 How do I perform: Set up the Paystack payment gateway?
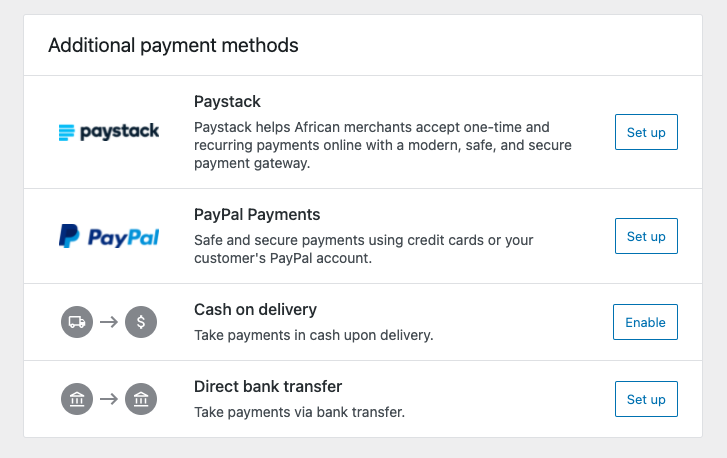[646, 132]
